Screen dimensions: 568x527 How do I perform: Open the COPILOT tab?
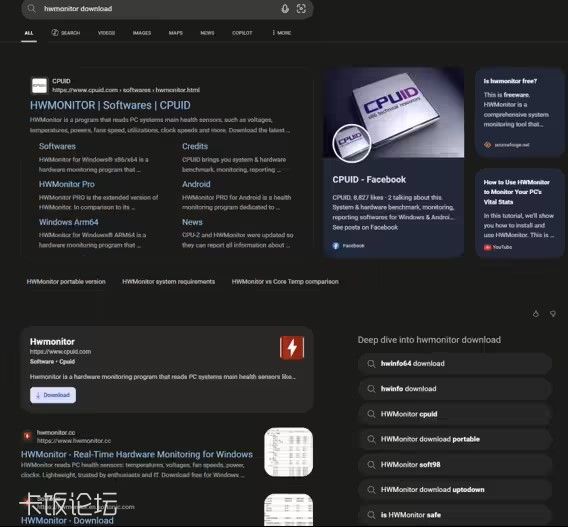[242, 33]
